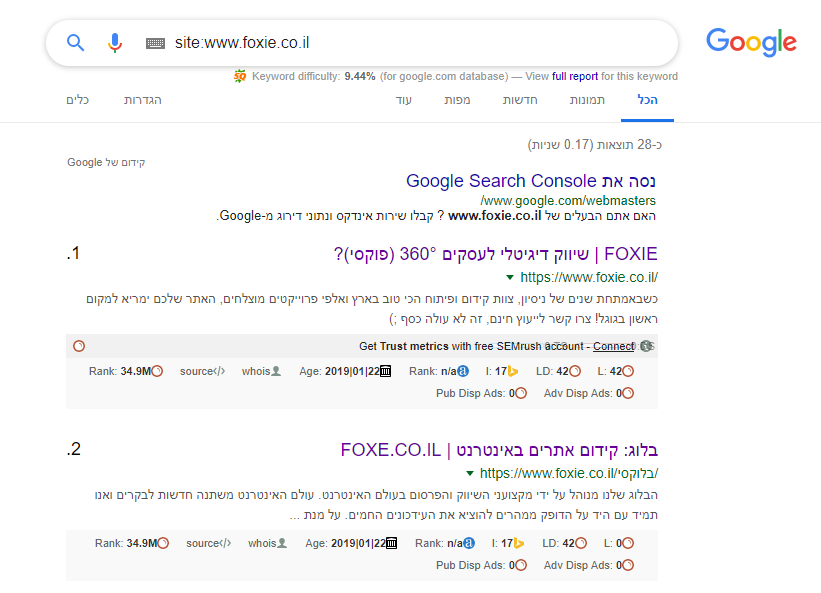Image resolution: width=821 pixels, height=593 pixels.
Task: View source link in result 1
Action: point(203,371)
